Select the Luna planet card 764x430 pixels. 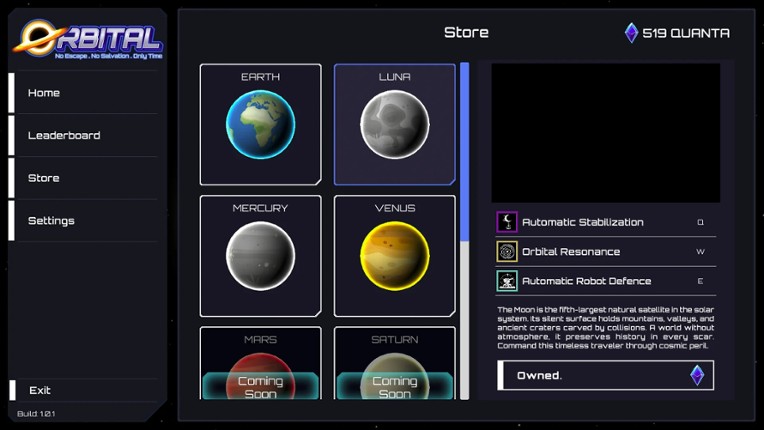point(394,125)
